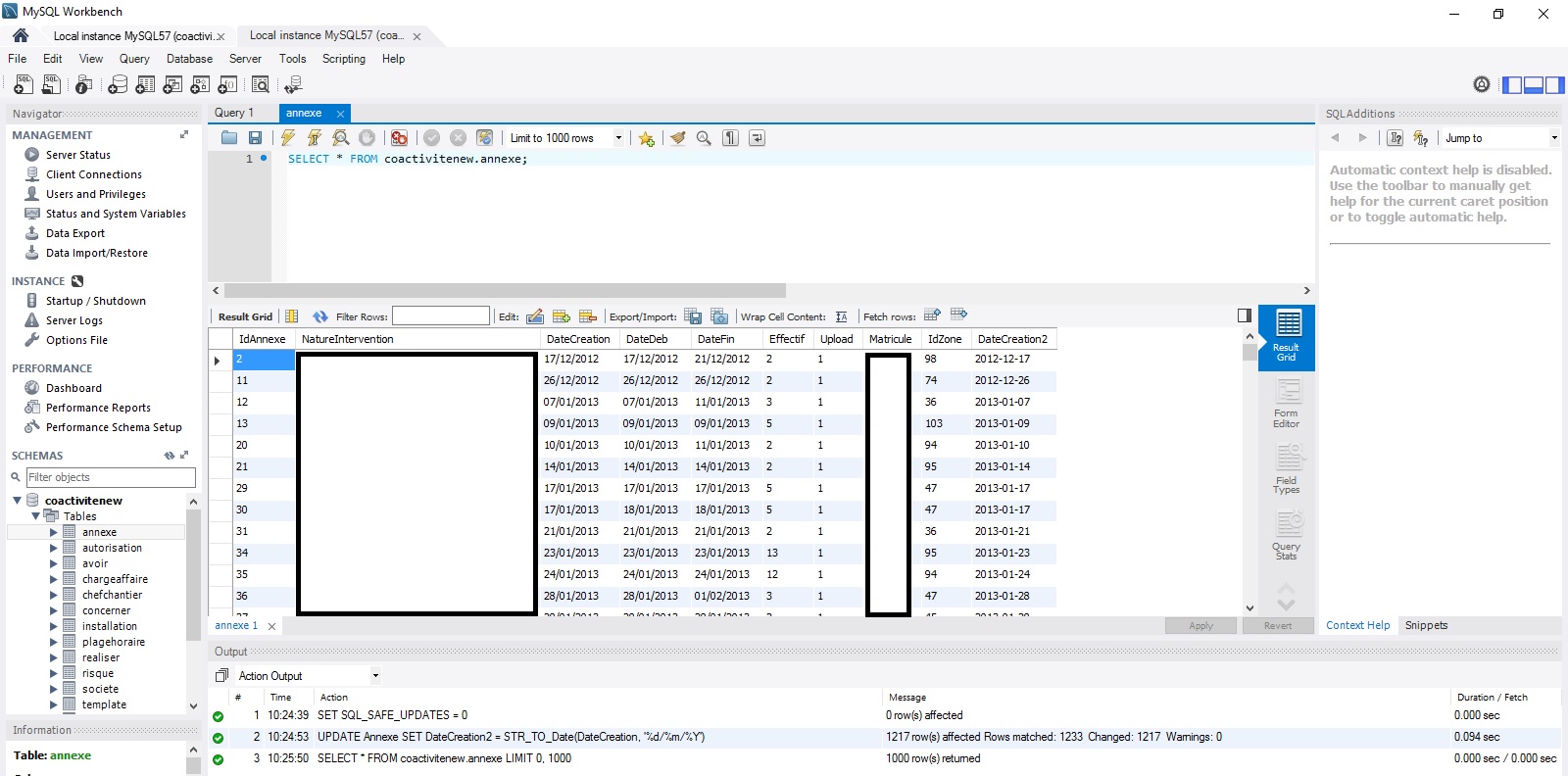This screenshot has width=1568, height=776.
Task: Click create new table icon
Action: tap(145, 85)
